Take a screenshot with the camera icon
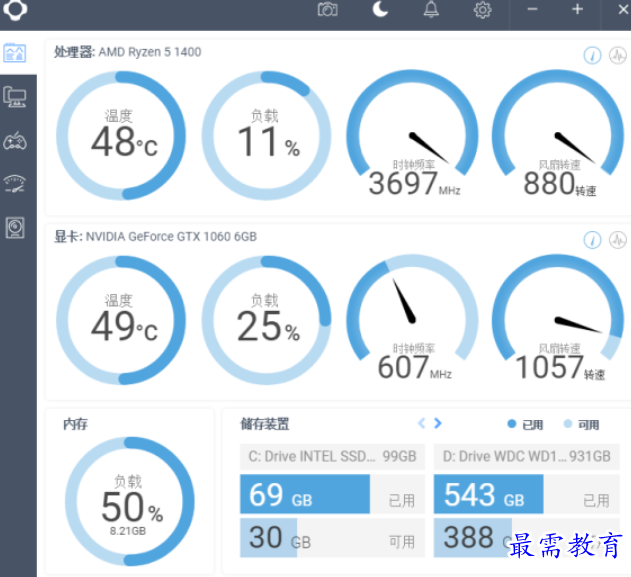 [328, 9]
